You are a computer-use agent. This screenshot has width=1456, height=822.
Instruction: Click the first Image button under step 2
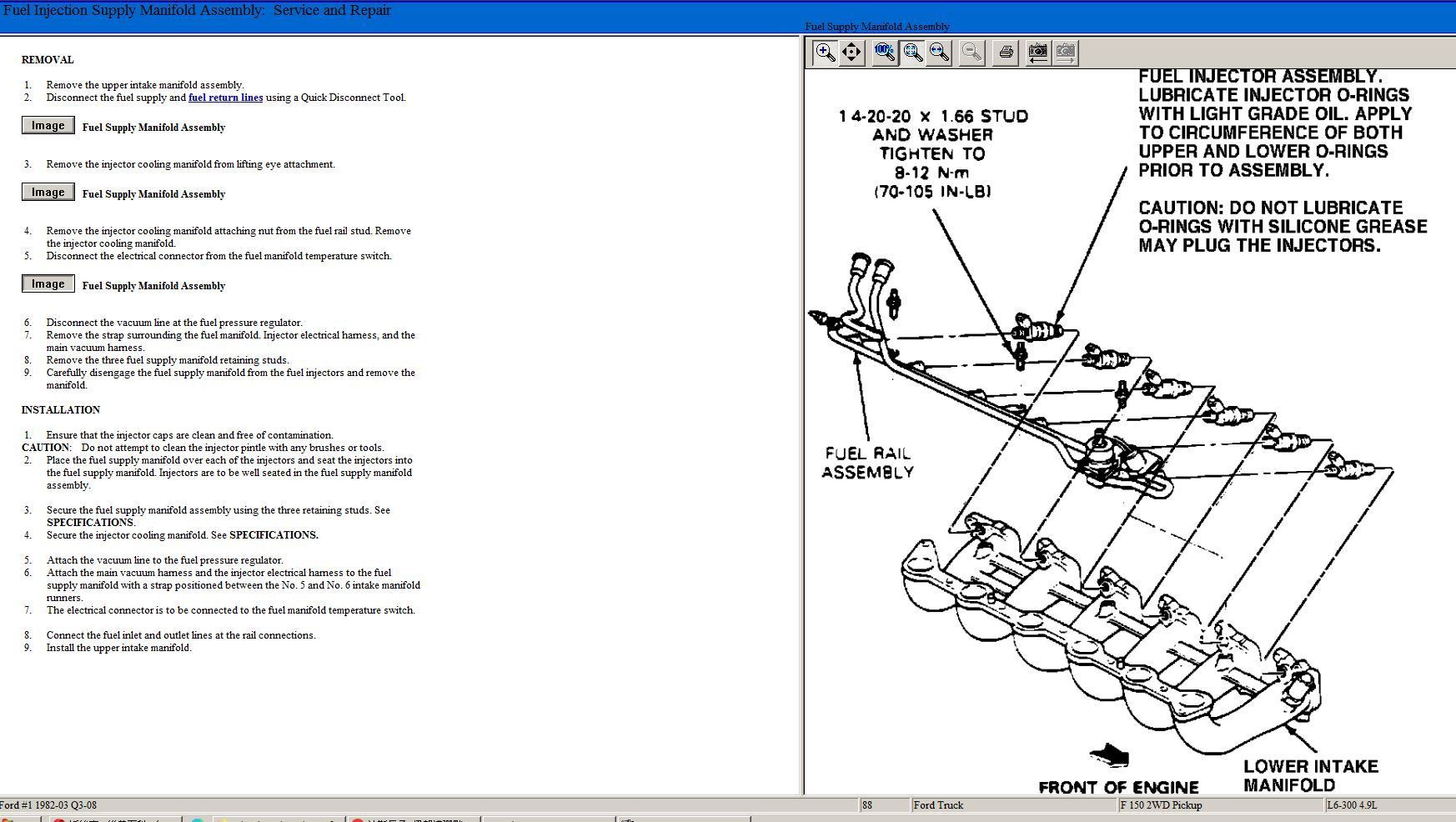point(48,126)
